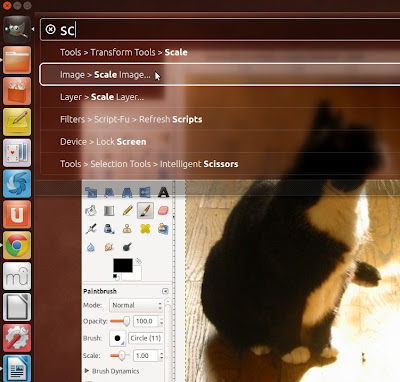The height and width of the screenshot is (382, 400).
Task: Launch Google Chrome from the launcher
Action: 17,245
